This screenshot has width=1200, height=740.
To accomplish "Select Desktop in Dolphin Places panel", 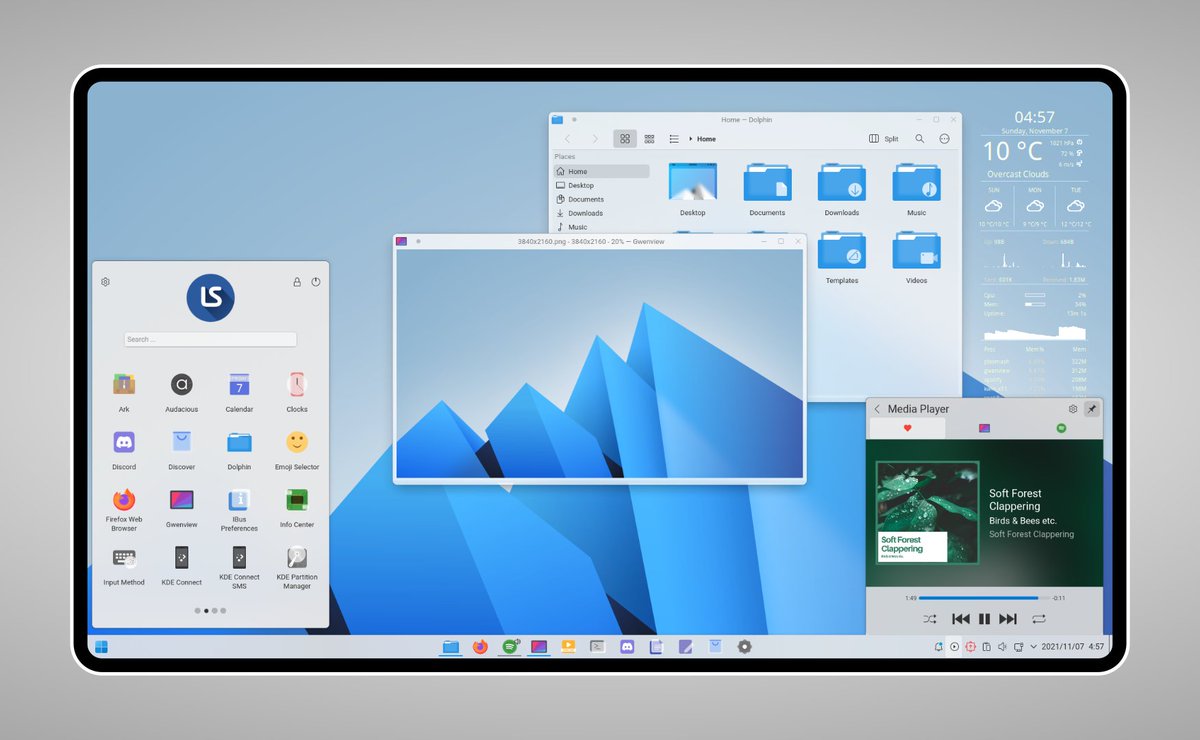I will coord(601,185).
